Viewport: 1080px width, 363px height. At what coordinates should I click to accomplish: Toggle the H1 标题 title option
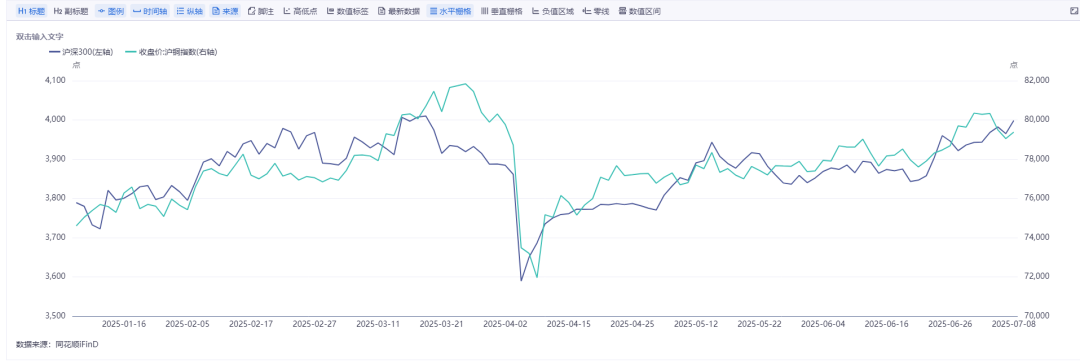click(x=32, y=12)
